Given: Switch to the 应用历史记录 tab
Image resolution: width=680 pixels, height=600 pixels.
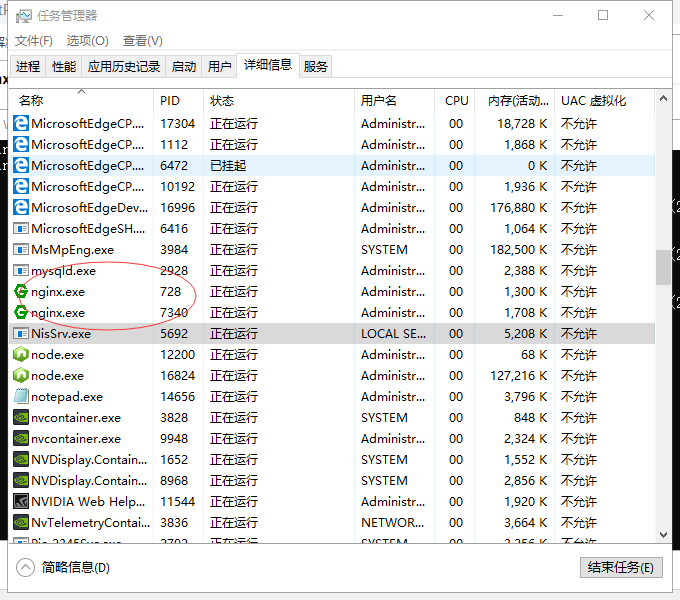Looking at the screenshot, I should pos(124,66).
